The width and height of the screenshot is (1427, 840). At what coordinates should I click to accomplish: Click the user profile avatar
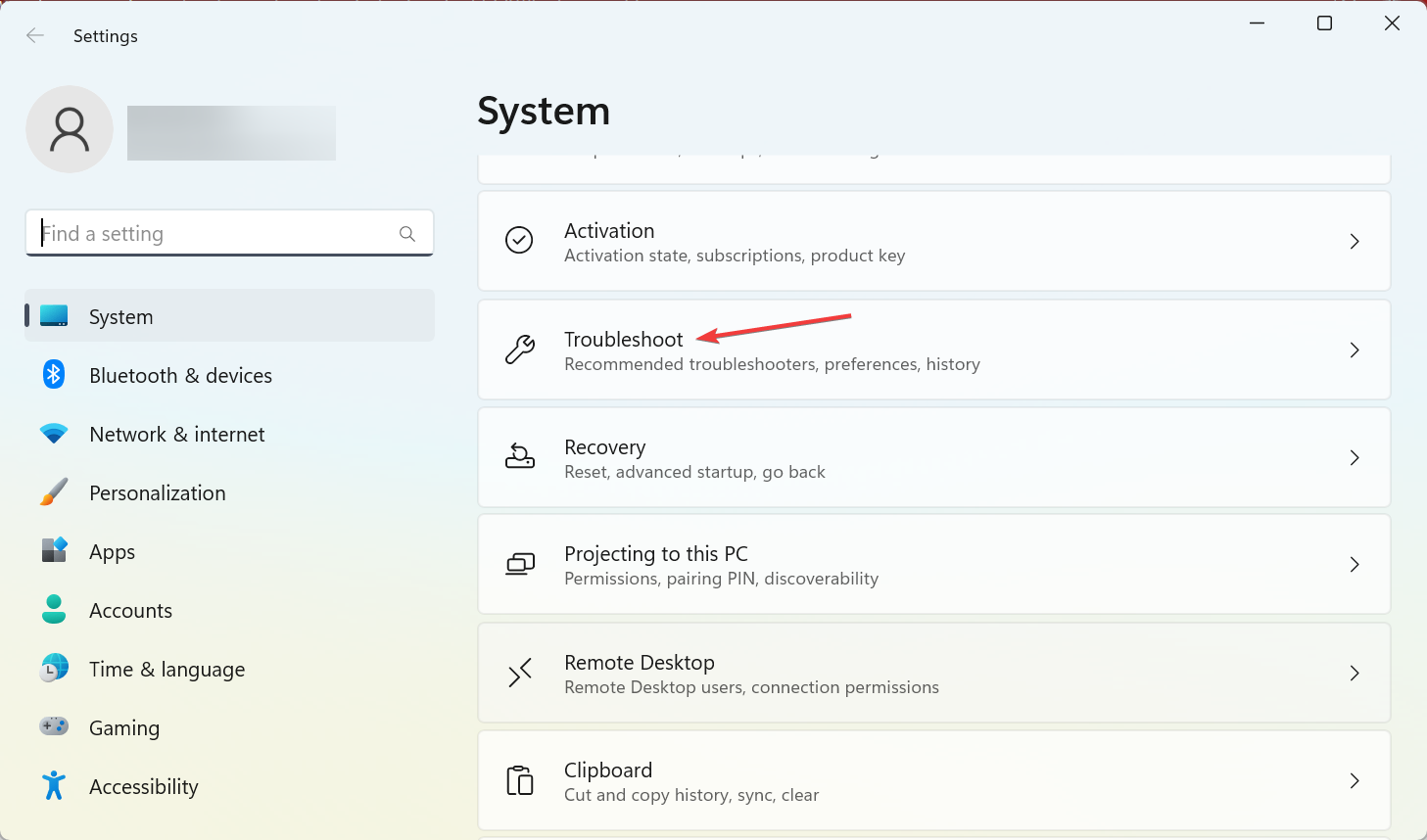coord(70,129)
